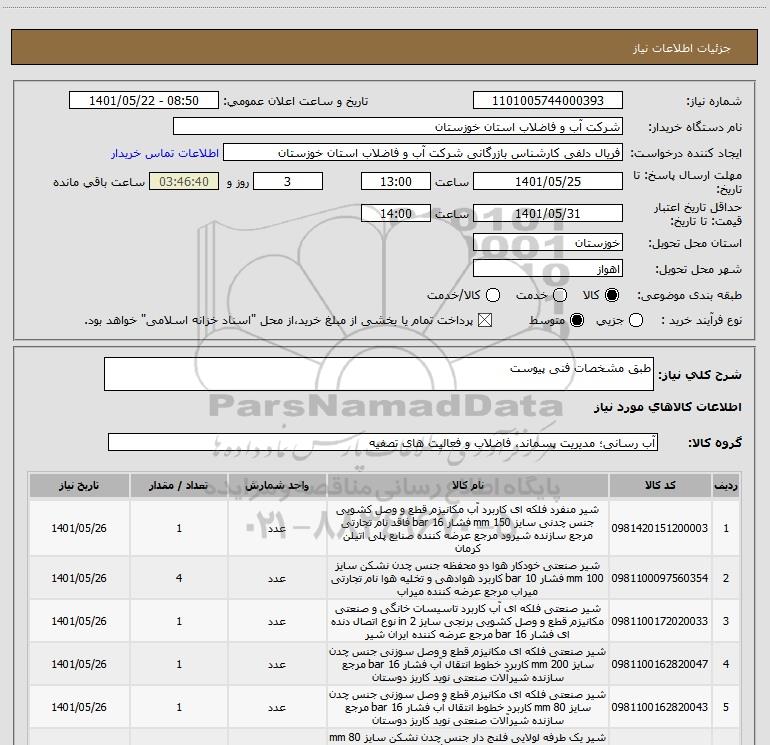Viewport: 770px width, 745px height.
Task: Click the نام کالا column header
Action: click(468, 486)
